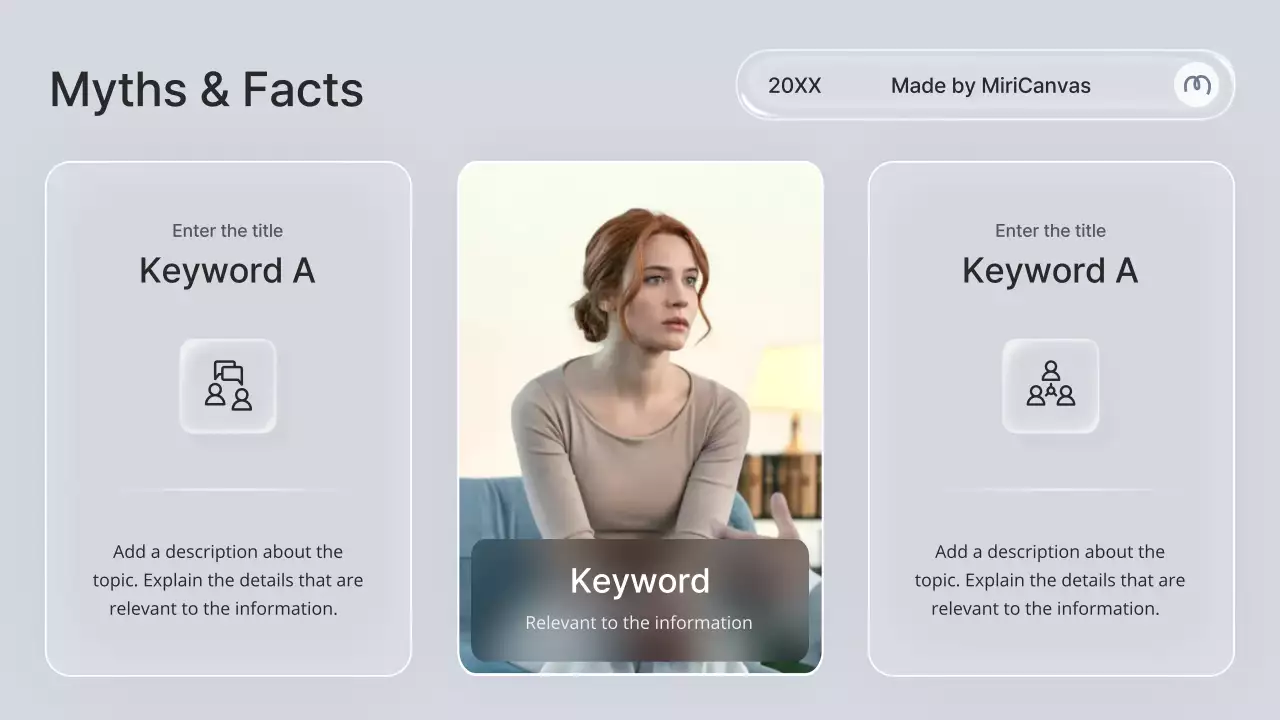This screenshot has height=720, width=1280.
Task: Select the right card description paragraph
Action: (x=1050, y=580)
